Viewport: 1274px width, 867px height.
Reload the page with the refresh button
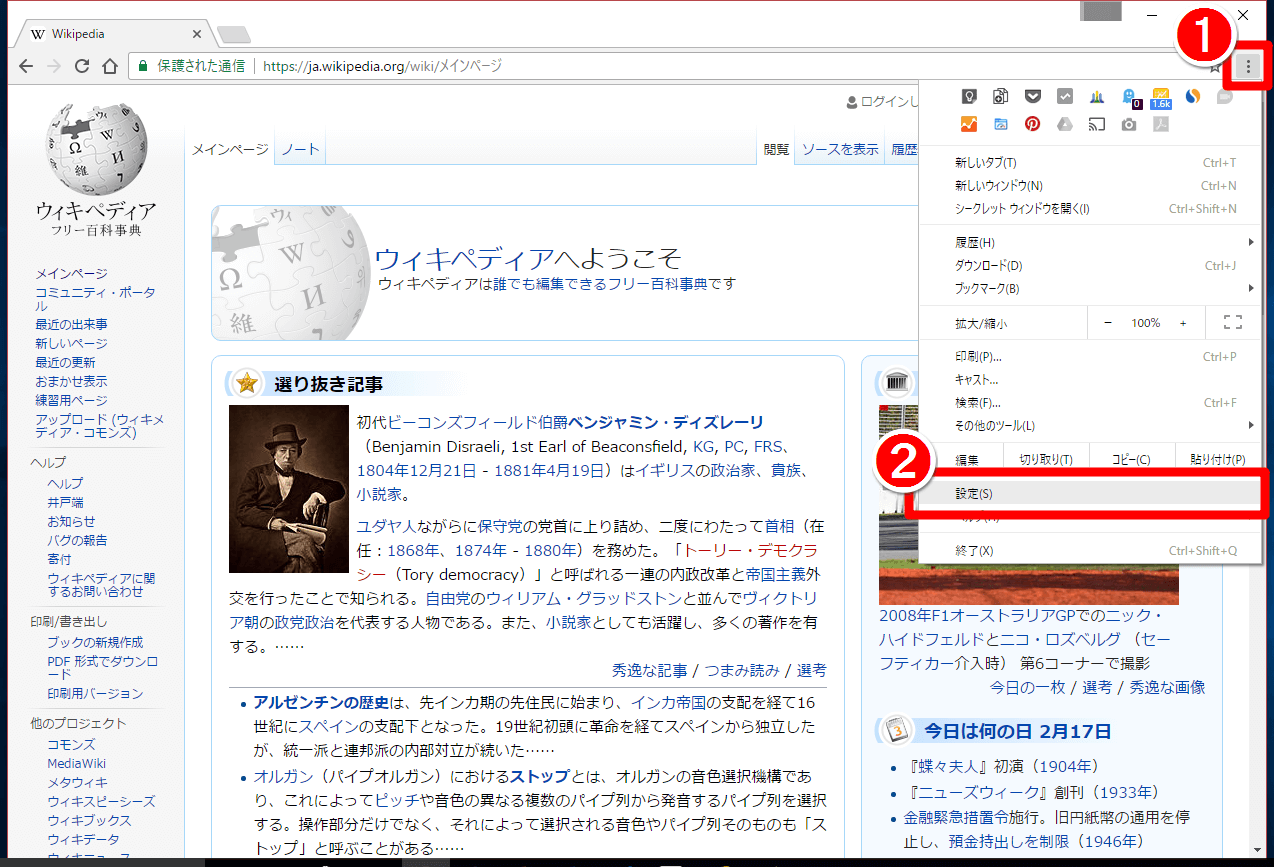click(x=82, y=66)
